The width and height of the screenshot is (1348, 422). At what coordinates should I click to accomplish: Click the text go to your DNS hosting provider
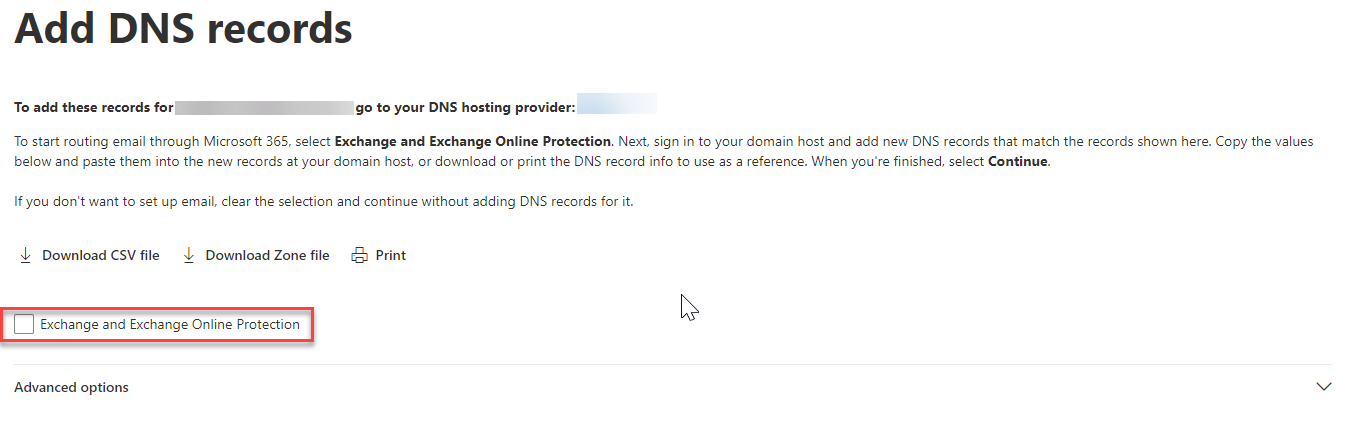466,107
